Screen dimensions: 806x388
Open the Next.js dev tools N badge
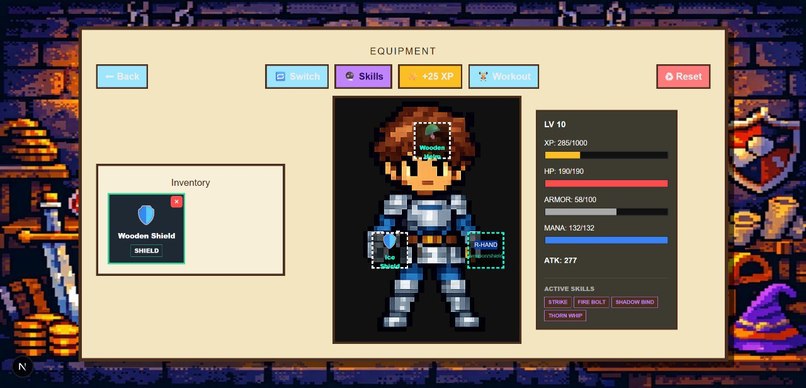point(22,367)
